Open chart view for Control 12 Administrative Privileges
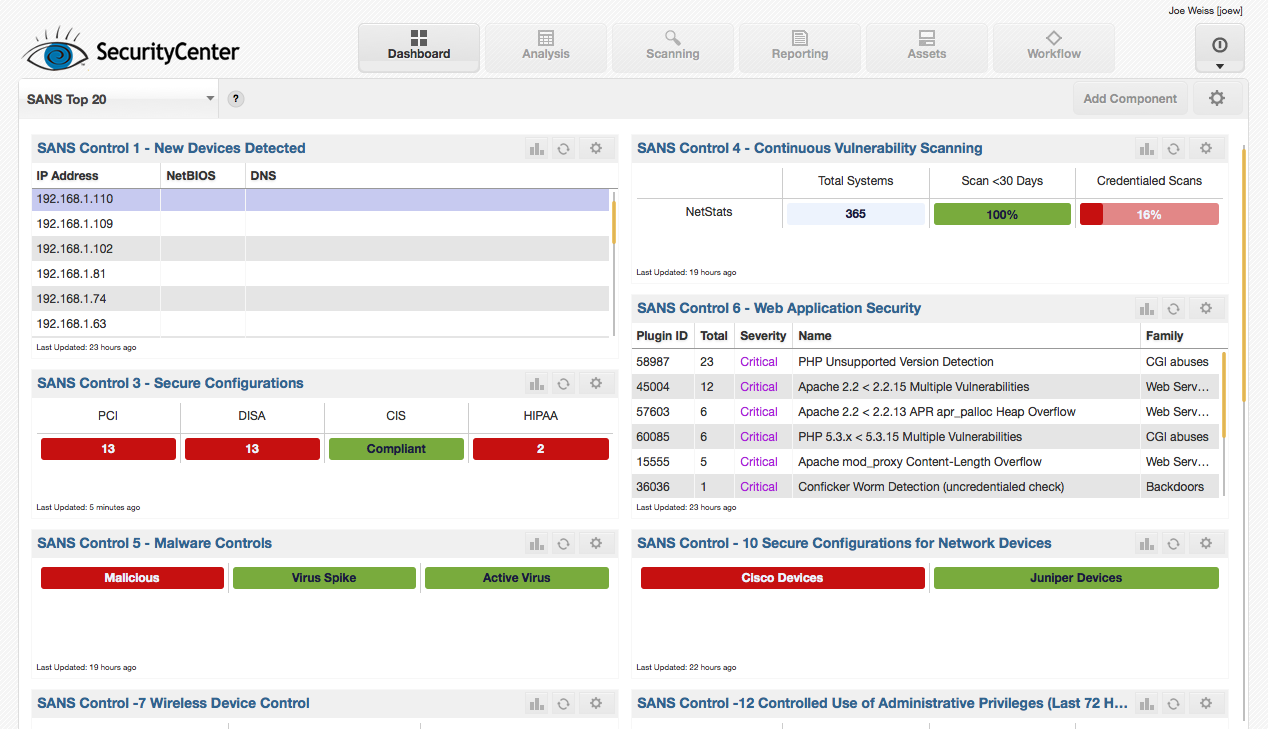 point(1147,703)
